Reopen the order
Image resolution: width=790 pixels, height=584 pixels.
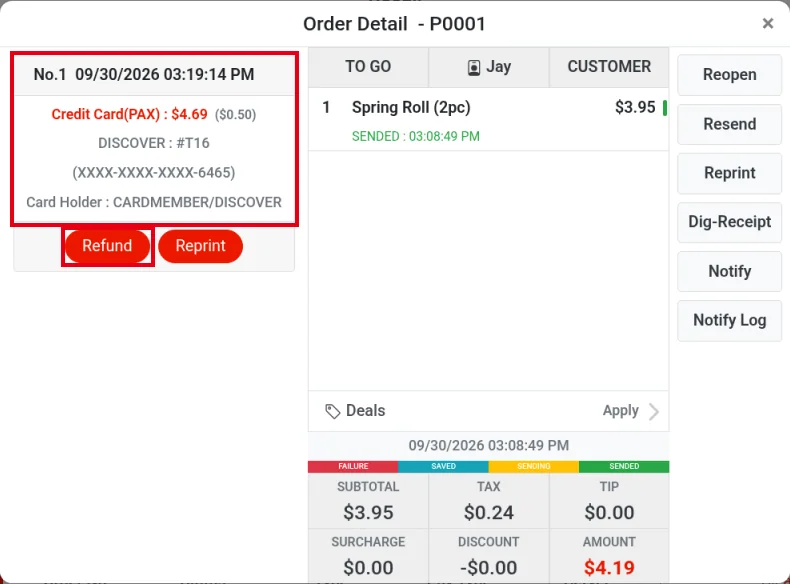coord(730,75)
